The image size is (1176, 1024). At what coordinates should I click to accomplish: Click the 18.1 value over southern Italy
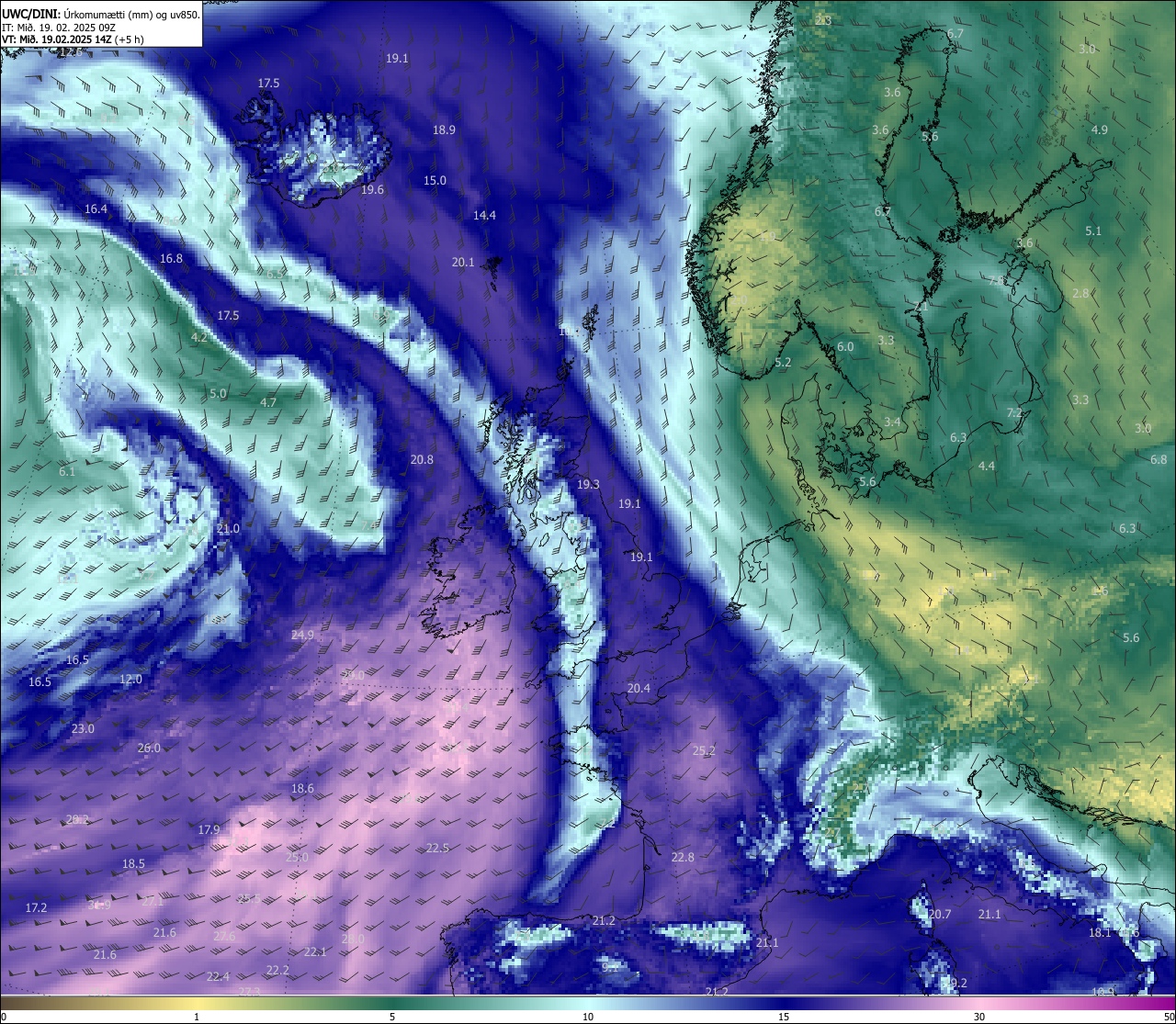coord(1100,933)
